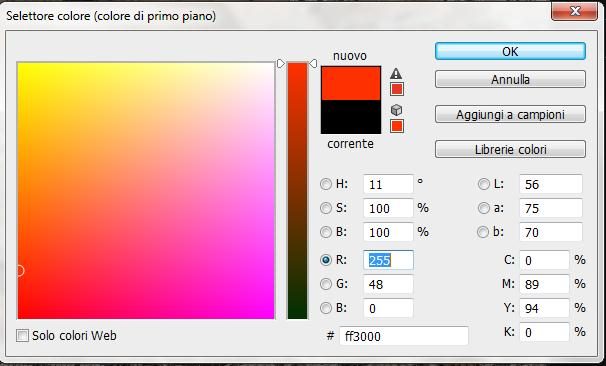Image resolution: width=606 pixels, height=366 pixels.
Task: Select the Lab b radio button
Action: tap(483, 232)
